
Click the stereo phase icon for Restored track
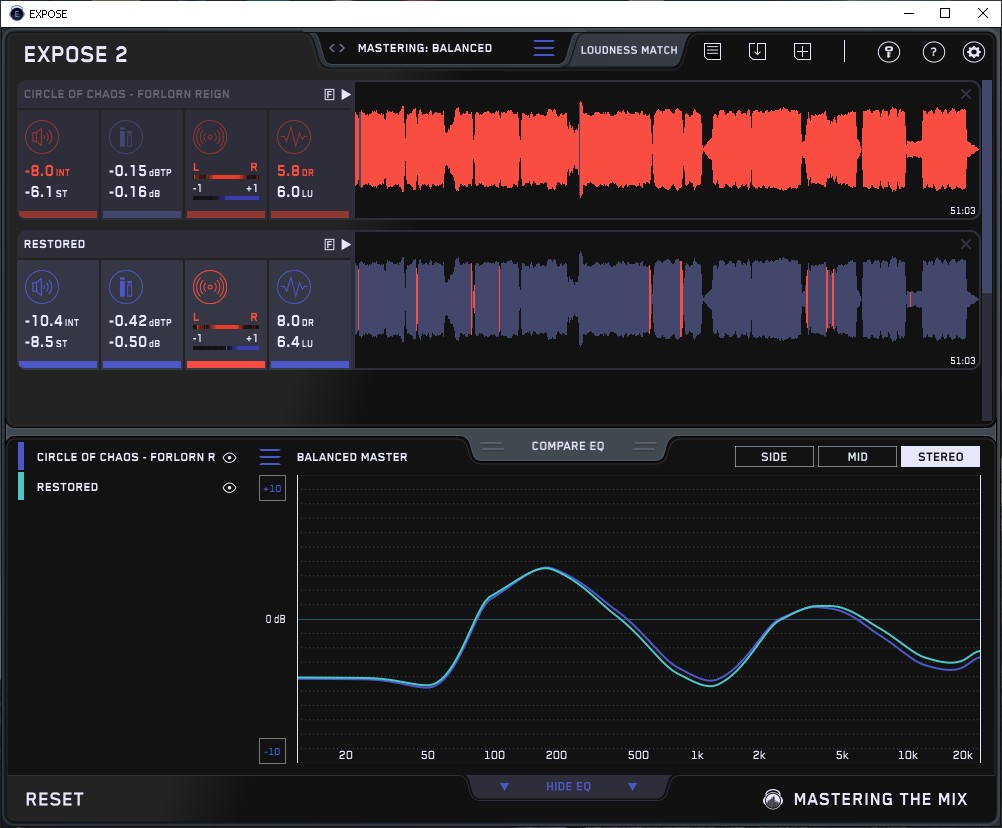click(x=210, y=287)
